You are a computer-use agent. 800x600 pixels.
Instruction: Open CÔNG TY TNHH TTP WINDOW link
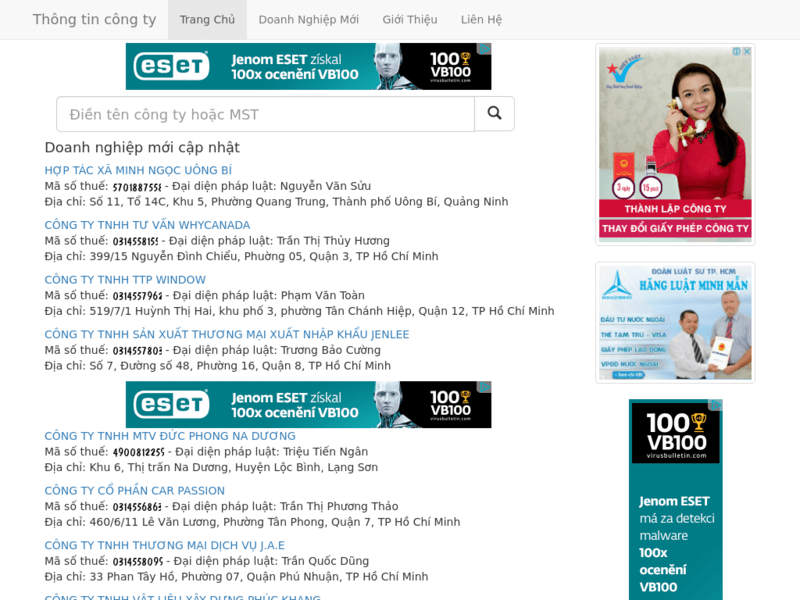125,280
